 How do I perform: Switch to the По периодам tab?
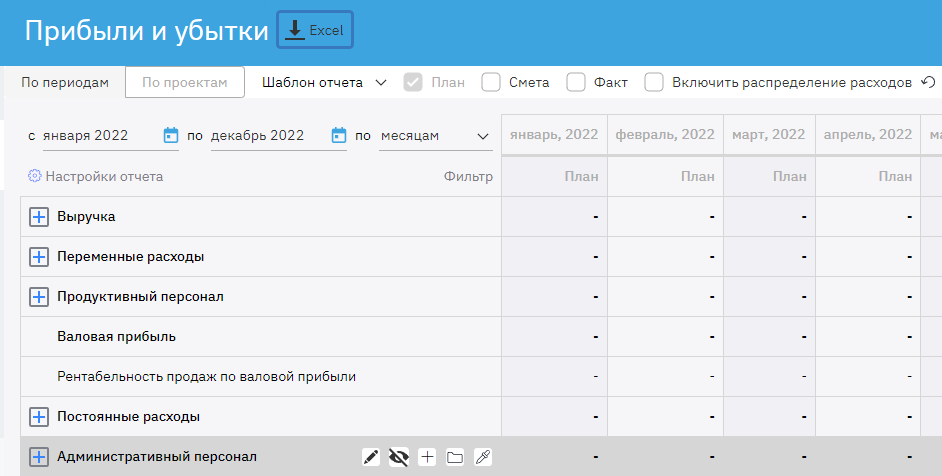pyautogui.click(x=65, y=82)
